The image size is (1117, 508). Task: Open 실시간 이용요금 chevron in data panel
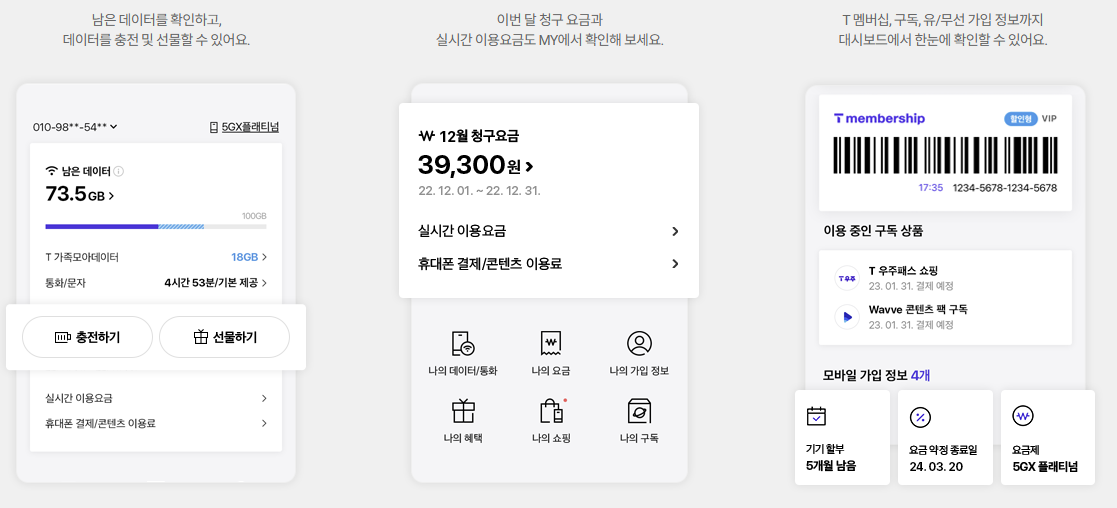pyautogui.click(x=264, y=398)
